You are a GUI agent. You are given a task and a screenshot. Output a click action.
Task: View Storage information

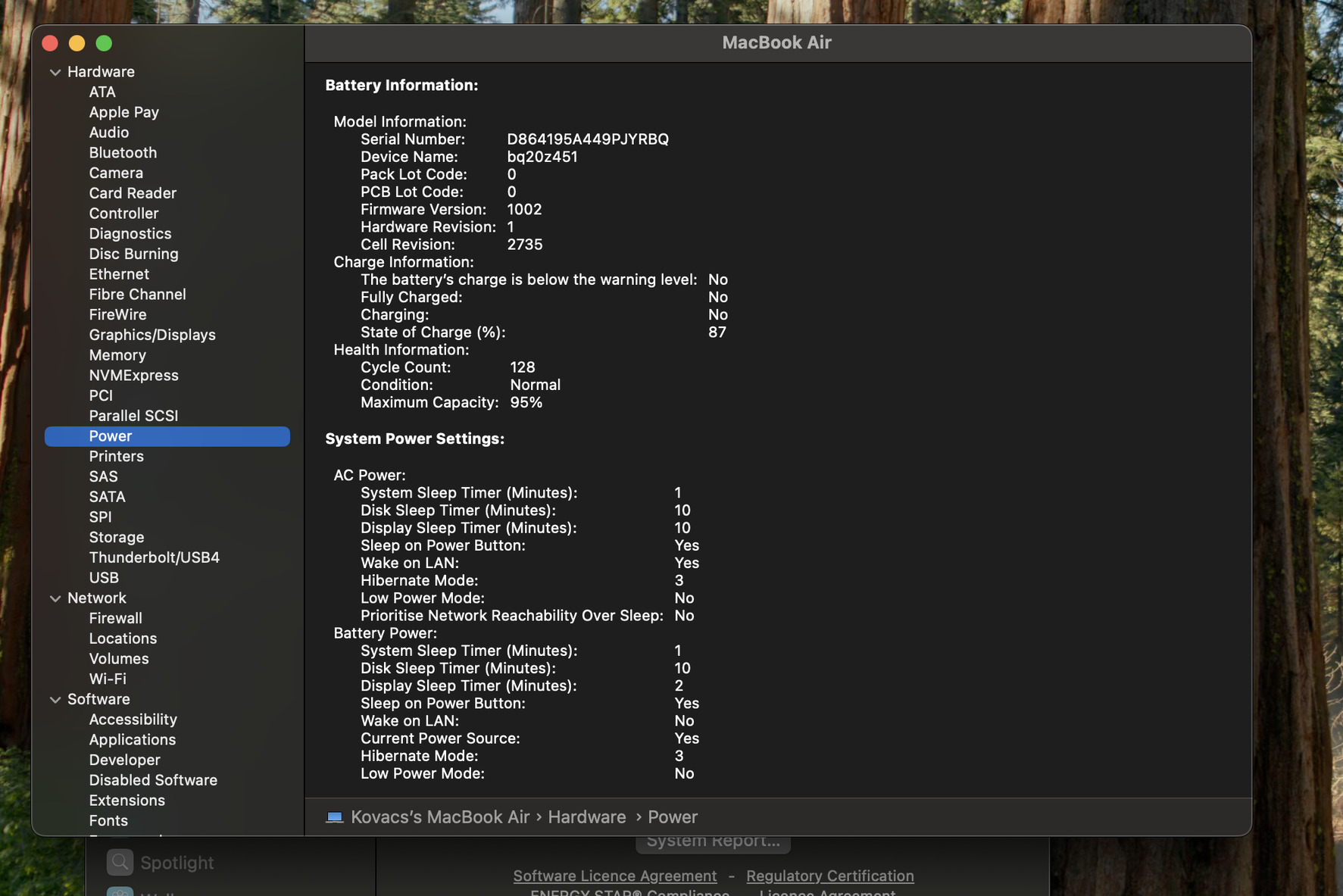tap(117, 538)
